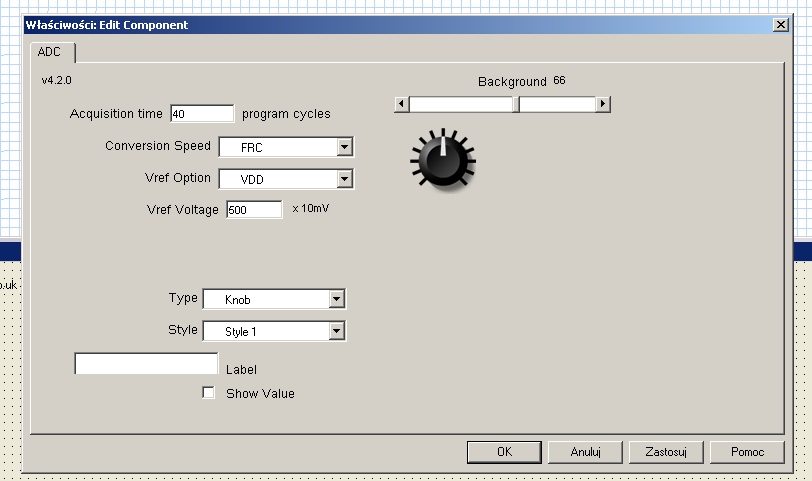Click the Background slider left arrow

[401, 104]
